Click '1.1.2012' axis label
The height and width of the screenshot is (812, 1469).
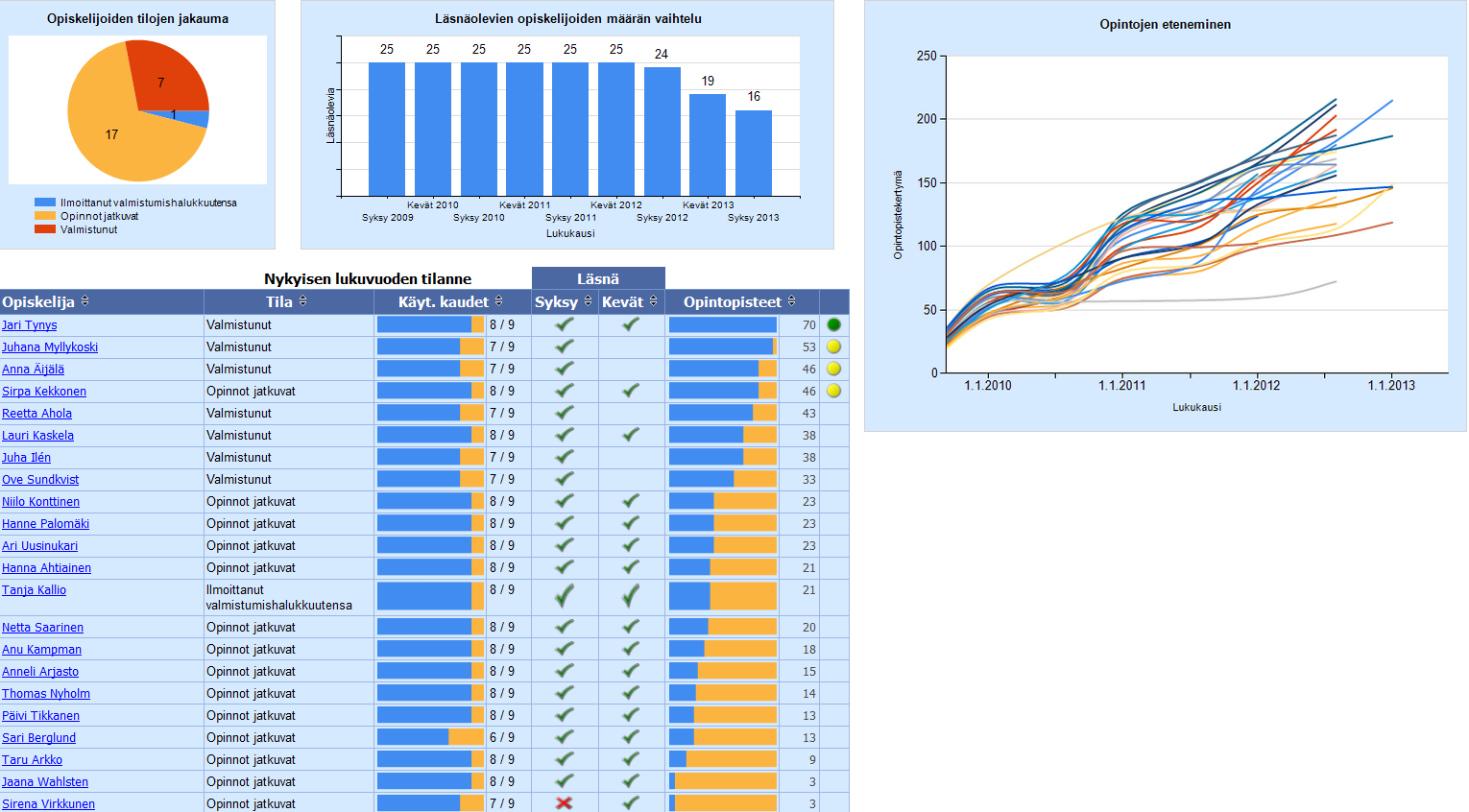click(x=1257, y=385)
